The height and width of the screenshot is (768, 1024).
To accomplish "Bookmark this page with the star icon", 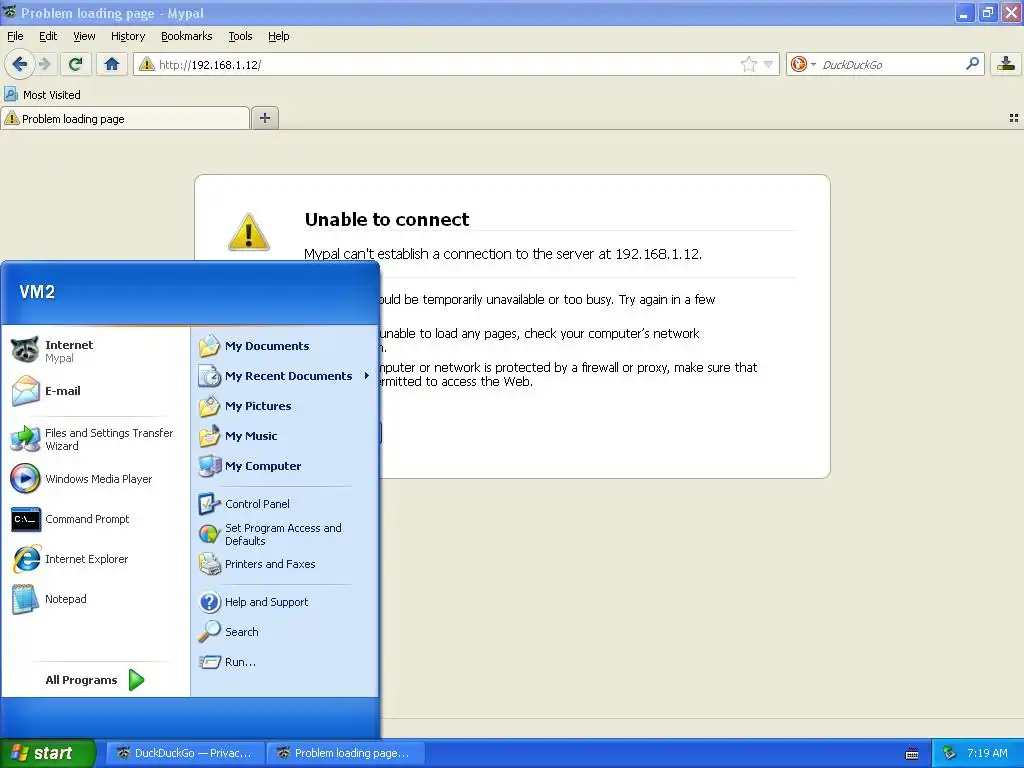I will coord(748,64).
